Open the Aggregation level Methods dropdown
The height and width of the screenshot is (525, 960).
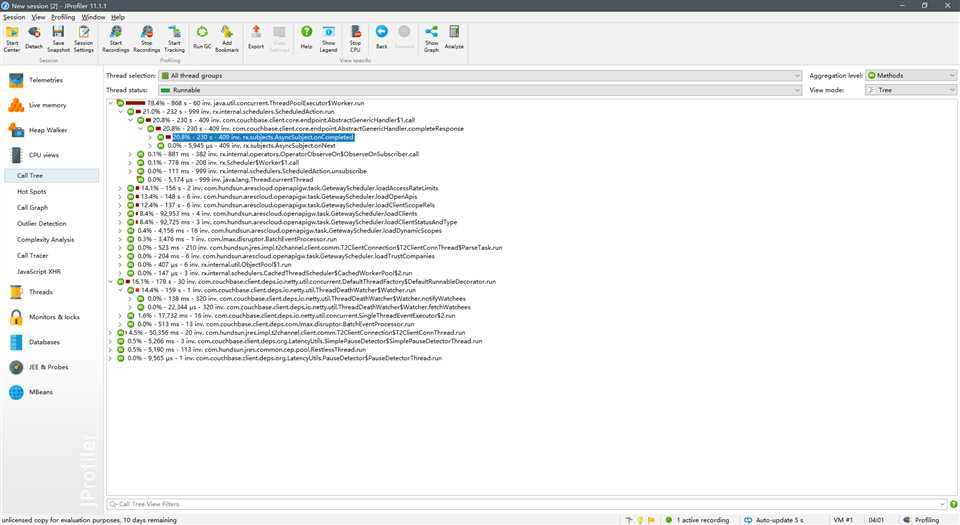tap(911, 76)
